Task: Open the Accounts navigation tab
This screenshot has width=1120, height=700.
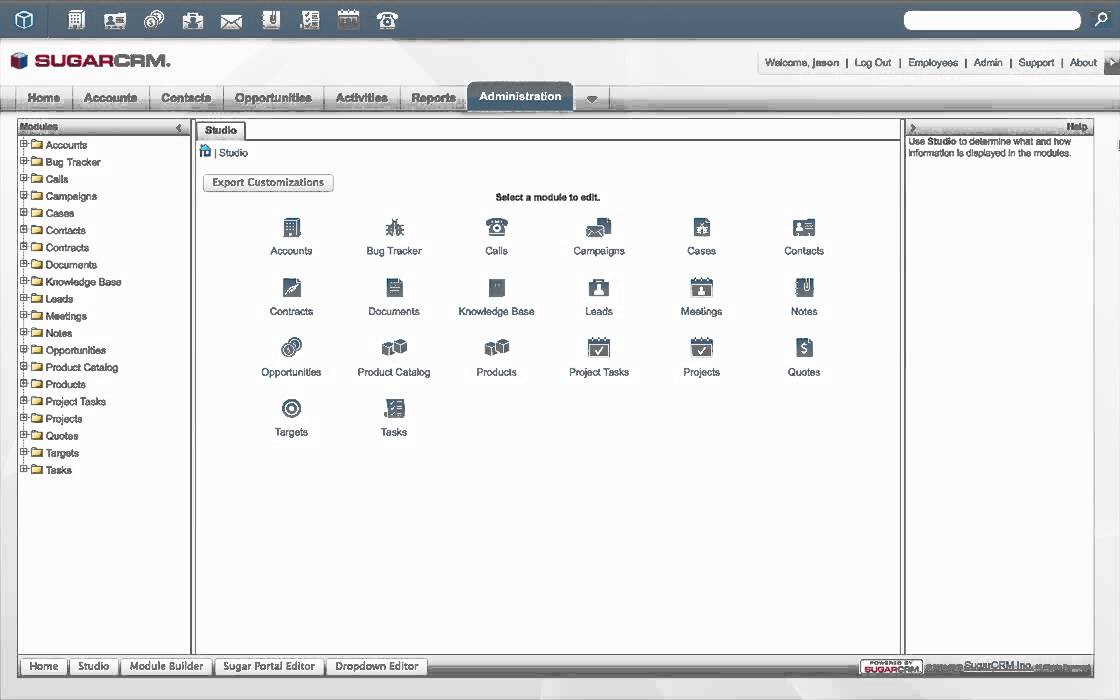Action: pyautogui.click(x=110, y=98)
